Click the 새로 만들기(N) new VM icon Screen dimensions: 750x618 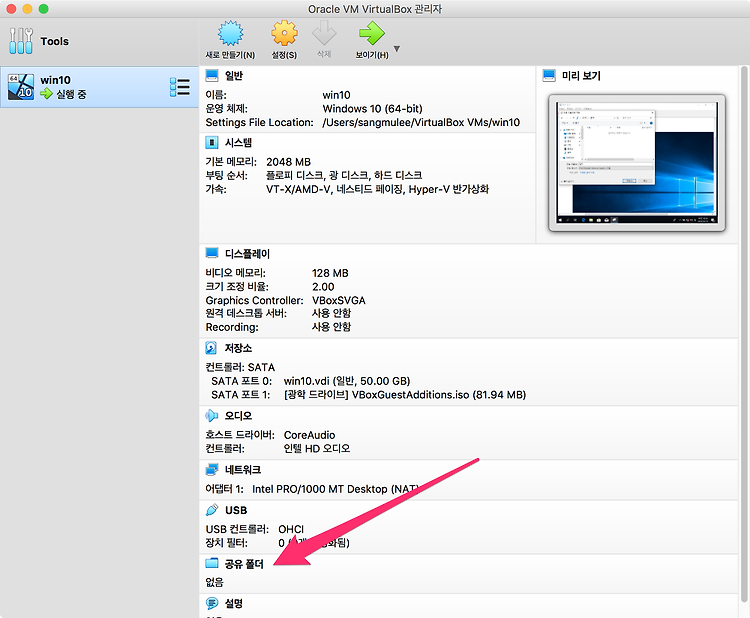[231, 33]
